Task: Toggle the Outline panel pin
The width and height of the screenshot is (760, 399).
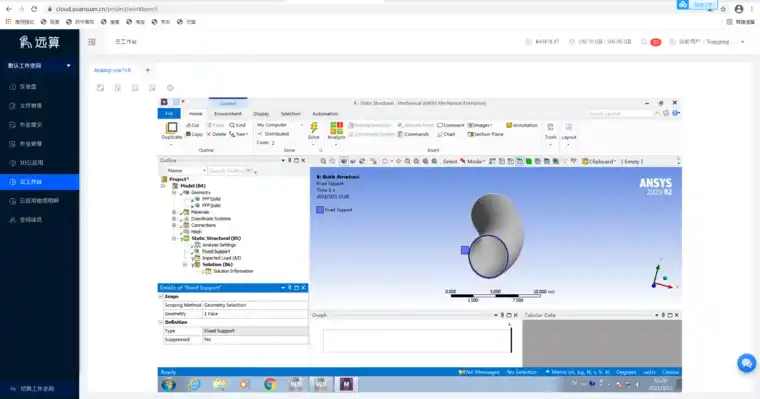Action: tap(290, 160)
